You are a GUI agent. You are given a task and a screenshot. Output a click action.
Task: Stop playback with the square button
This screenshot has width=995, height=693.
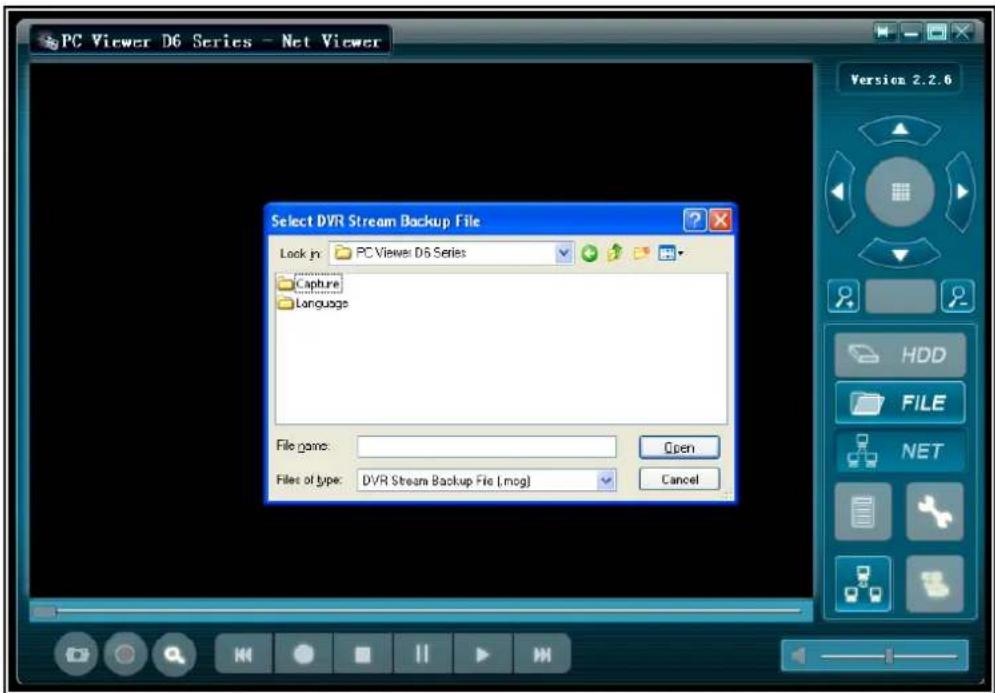363,654
